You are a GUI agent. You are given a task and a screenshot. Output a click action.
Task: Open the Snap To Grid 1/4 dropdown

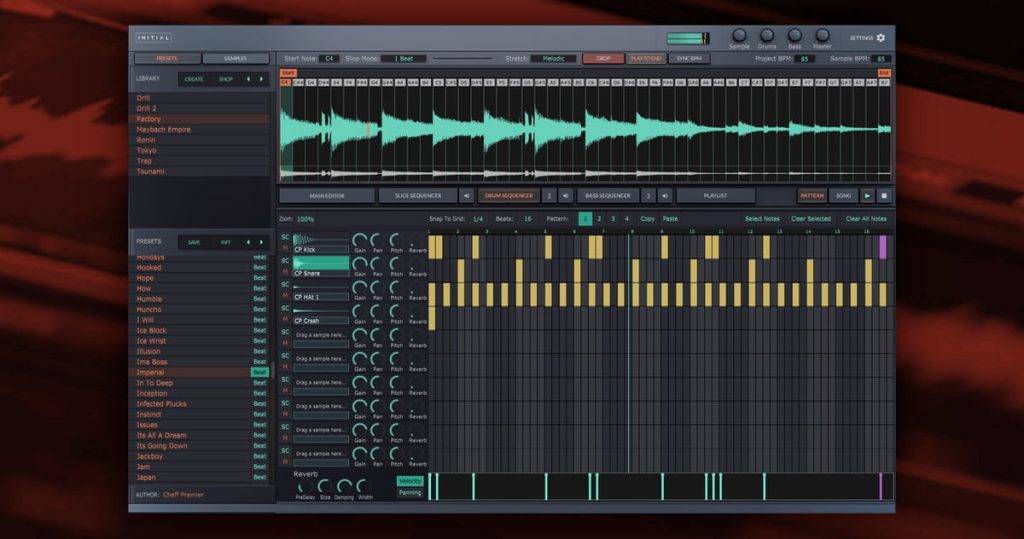pos(478,219)
